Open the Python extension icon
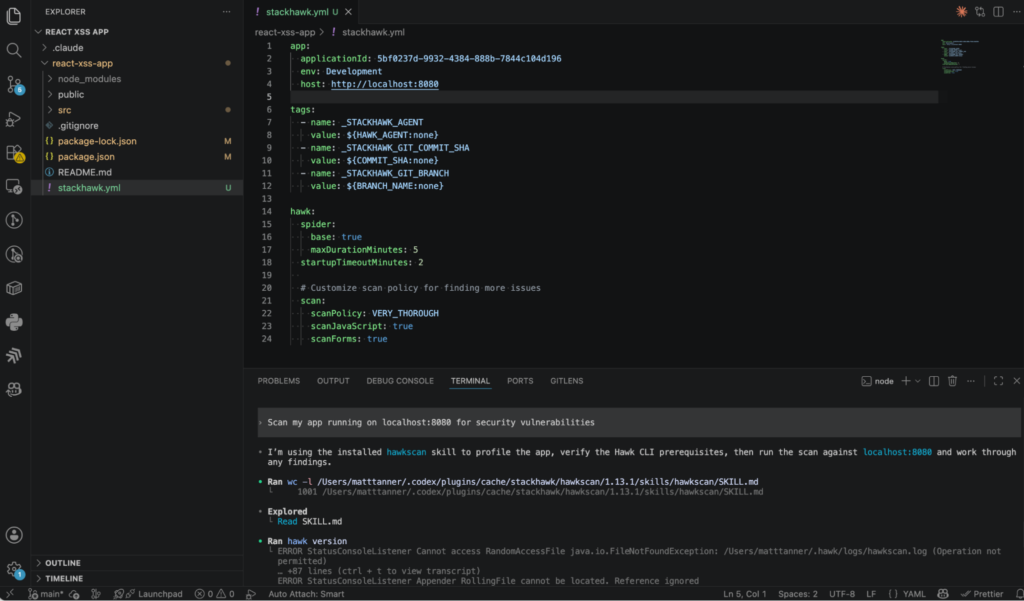 point(14,322)
